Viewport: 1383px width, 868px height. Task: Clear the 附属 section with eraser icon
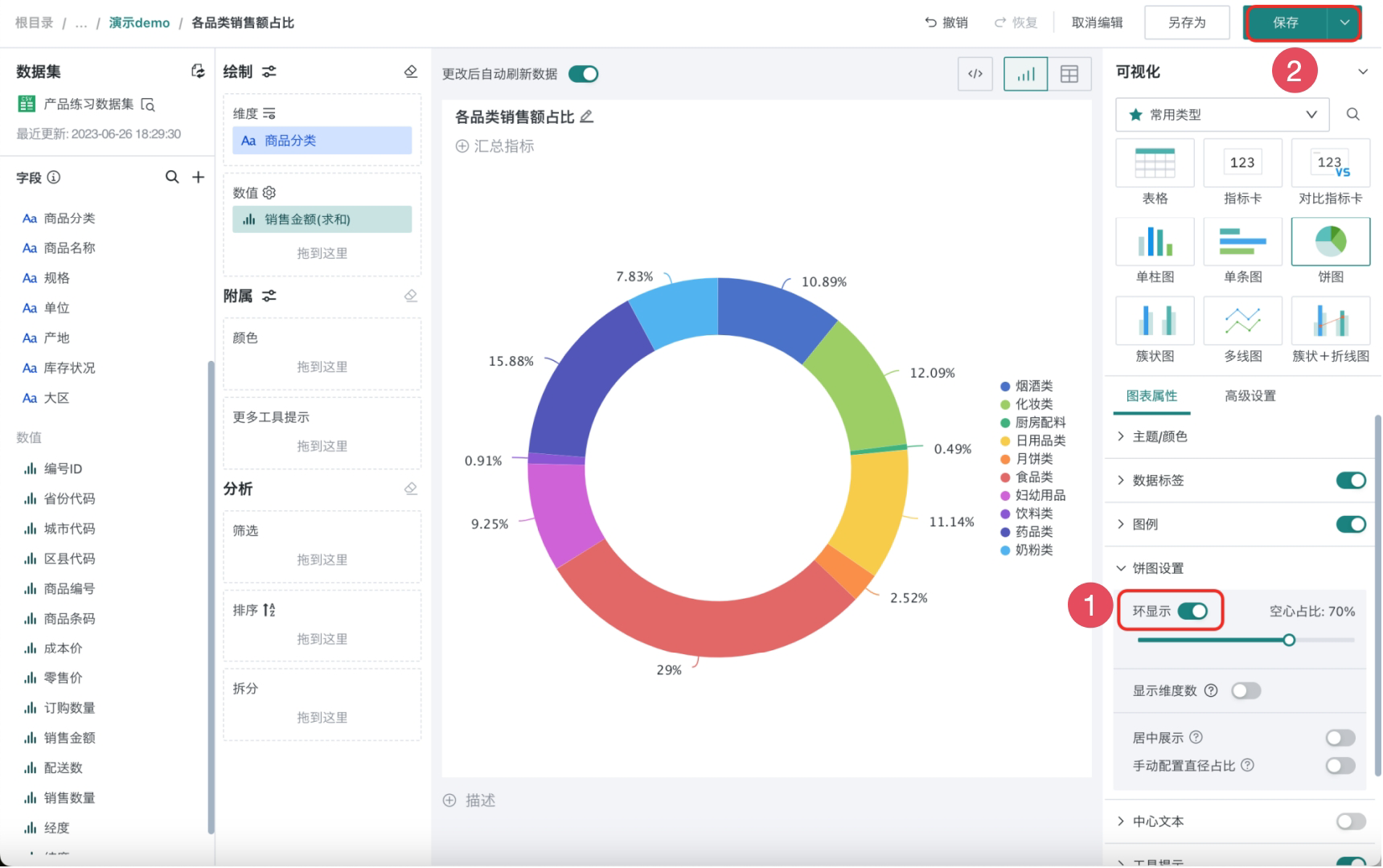click(411, 296)
